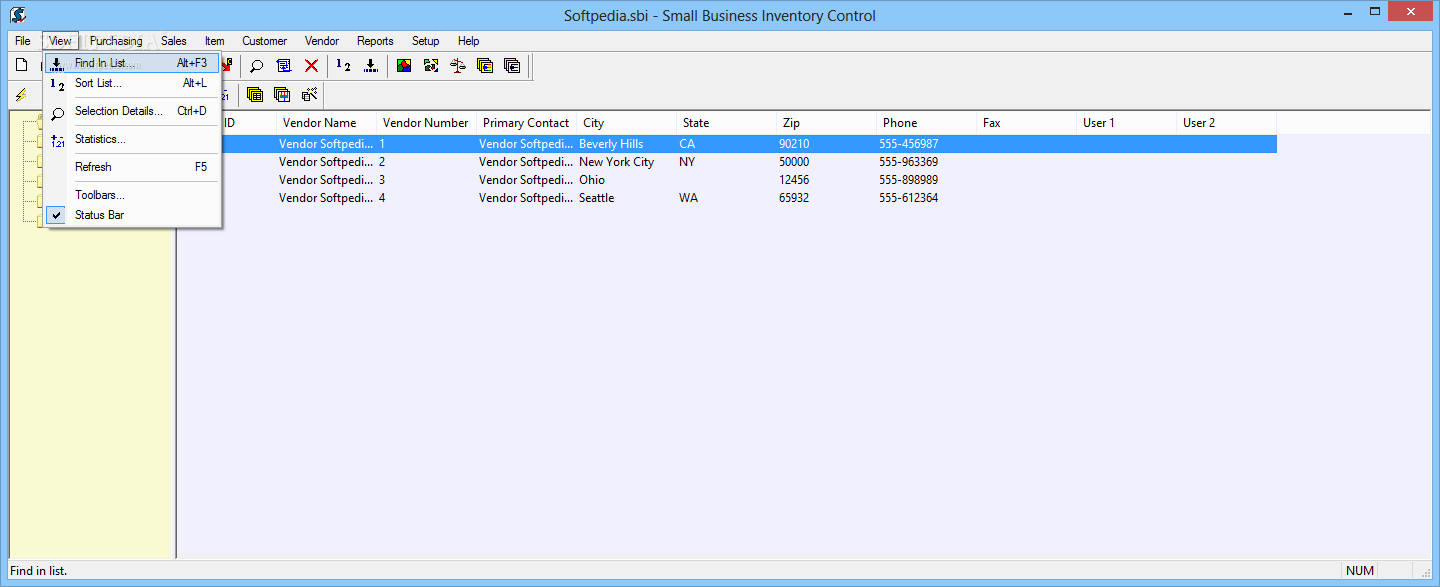The image size is (1440, 587).
Task: Click the last yellow stacked windows icon in top toolbar
Action: point(512,66)
